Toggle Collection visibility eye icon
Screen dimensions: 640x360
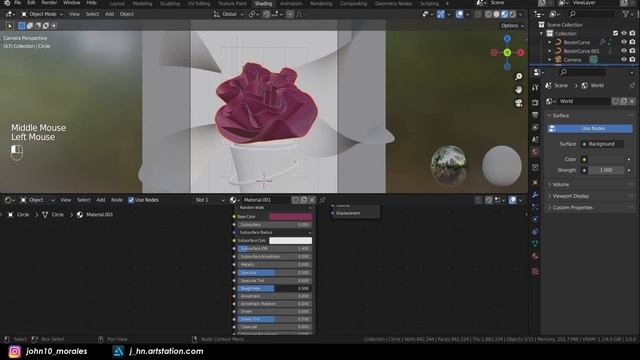624,33
